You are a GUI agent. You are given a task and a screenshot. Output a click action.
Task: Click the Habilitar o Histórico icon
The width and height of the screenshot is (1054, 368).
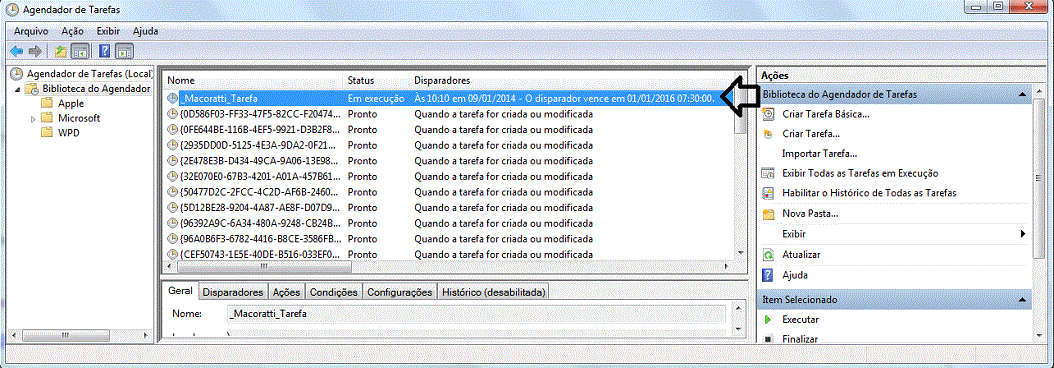tap(768, 193)
